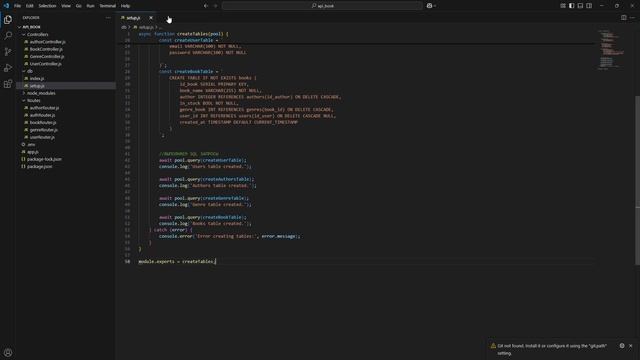
Task: Close the Git not found notification
Action: pyautogui.click(x=631, y=345)
